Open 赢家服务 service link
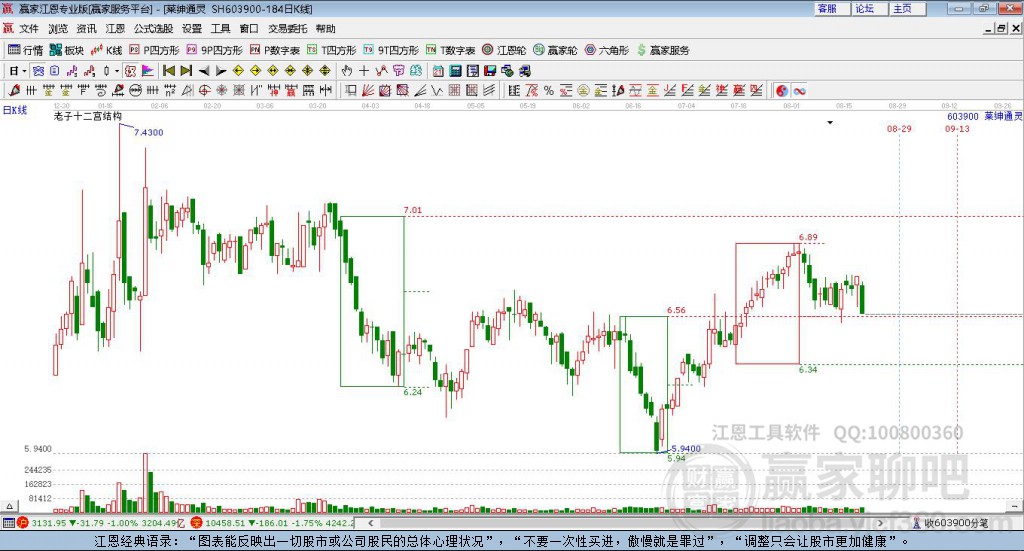This screenshot has width=1024, height=551. (x=663, y=50)
